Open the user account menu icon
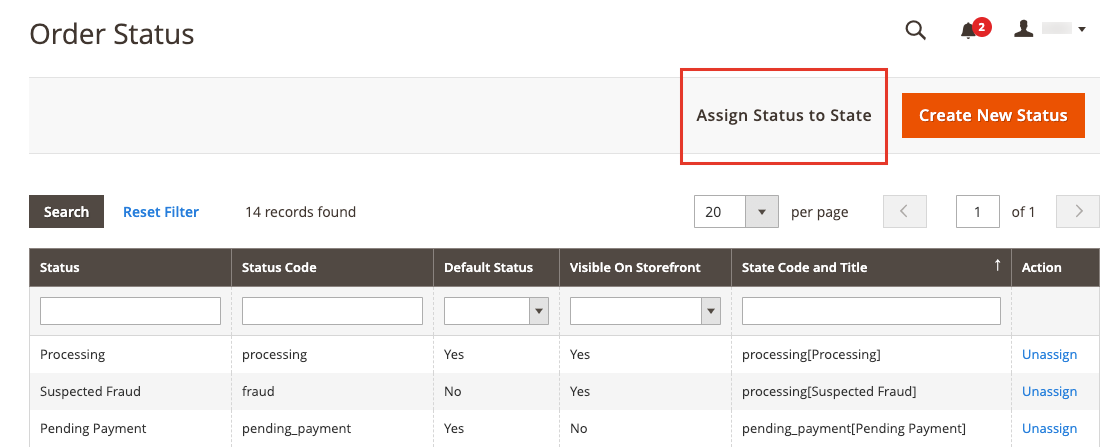1118x447 pixels. pyautogui.click(x=1024, y=29)
